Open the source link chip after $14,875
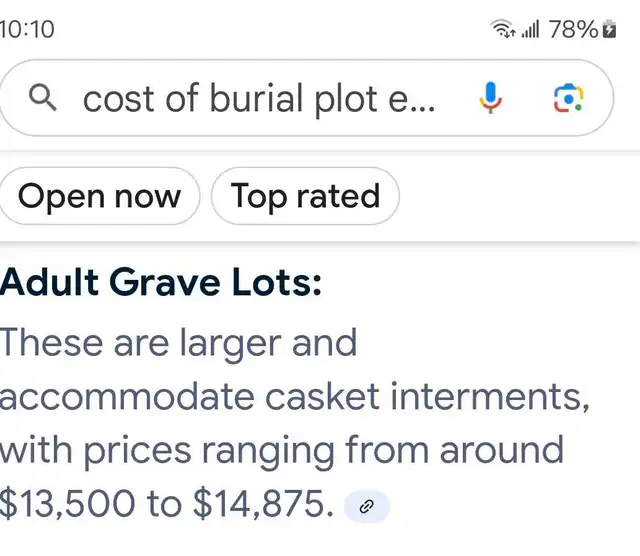The height and width of the screenshot is (556, 640). (x=367, y=506)
